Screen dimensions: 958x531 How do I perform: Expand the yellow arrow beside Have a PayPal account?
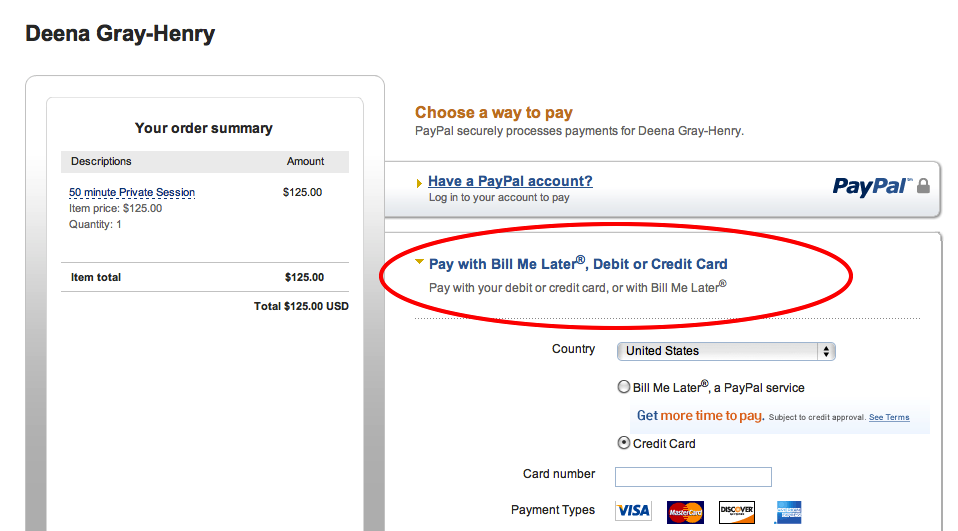(x=419, y=184)
